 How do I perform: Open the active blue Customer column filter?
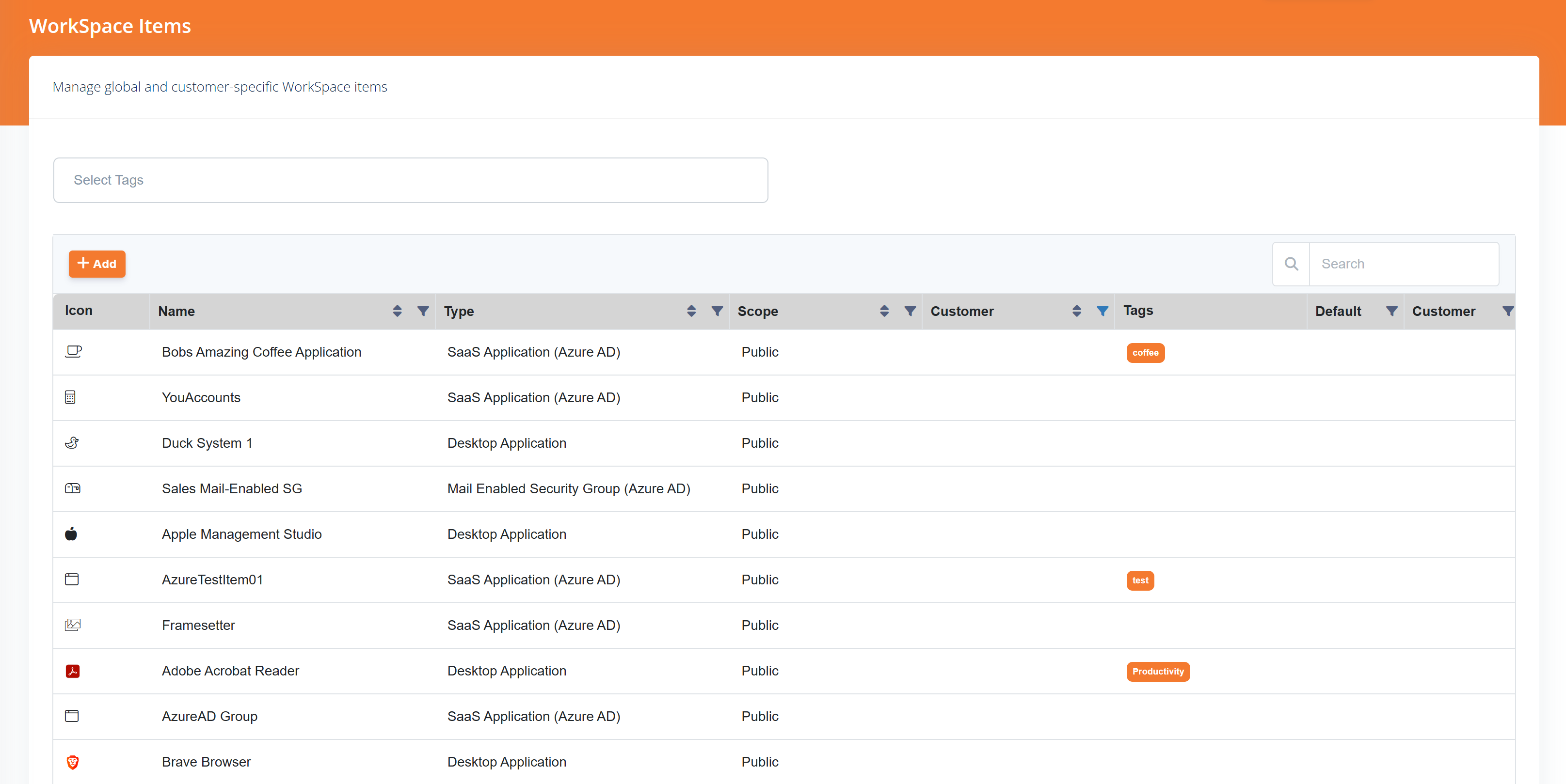point(1102,311)
